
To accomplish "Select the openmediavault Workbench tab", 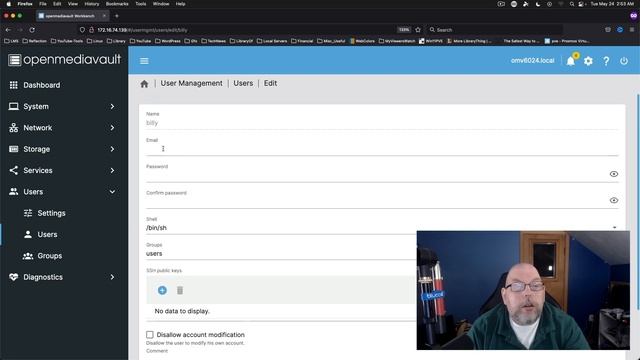I will (x=72, y=16).
